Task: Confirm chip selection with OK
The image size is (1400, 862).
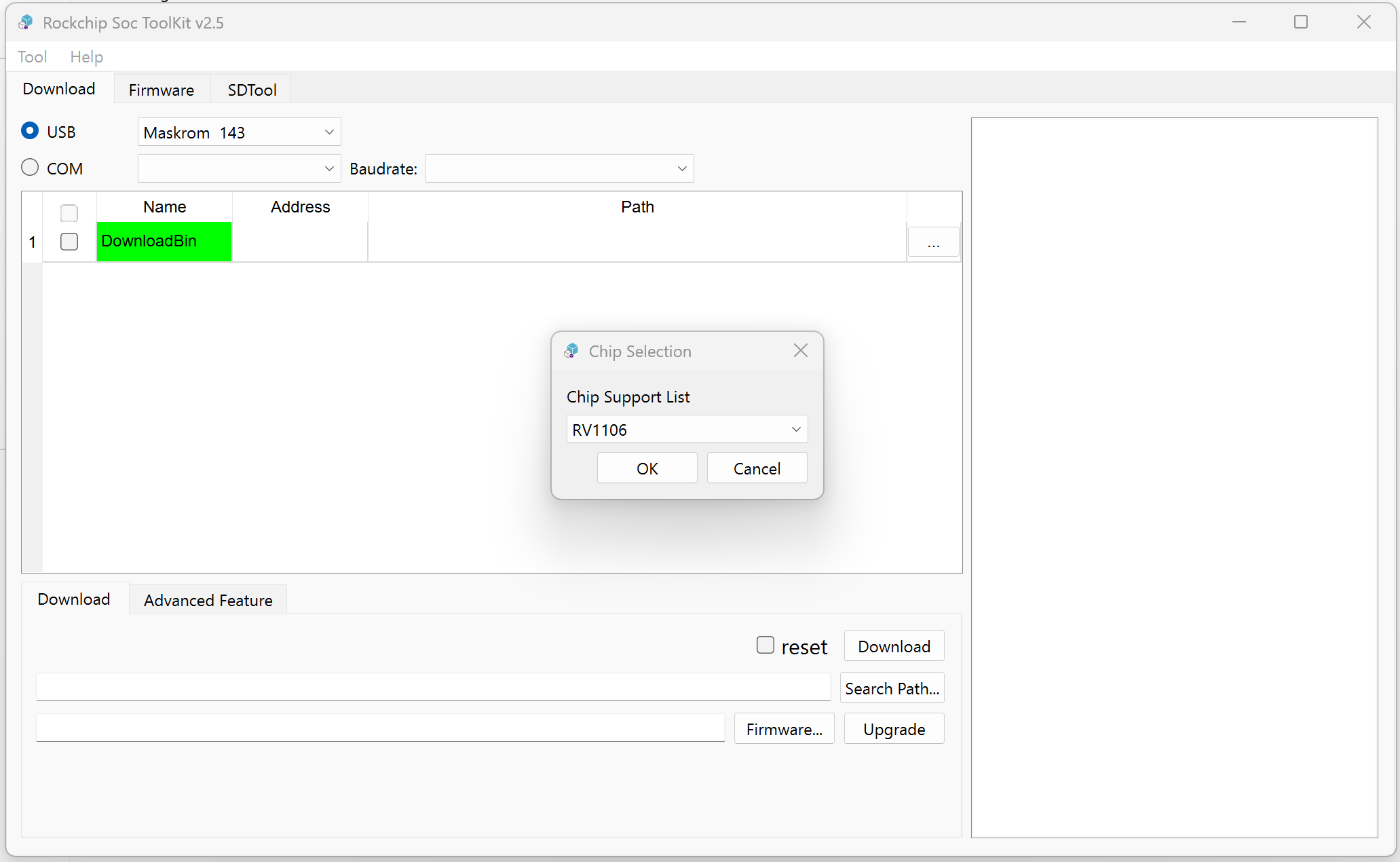Action: click(x=646, y=468)
